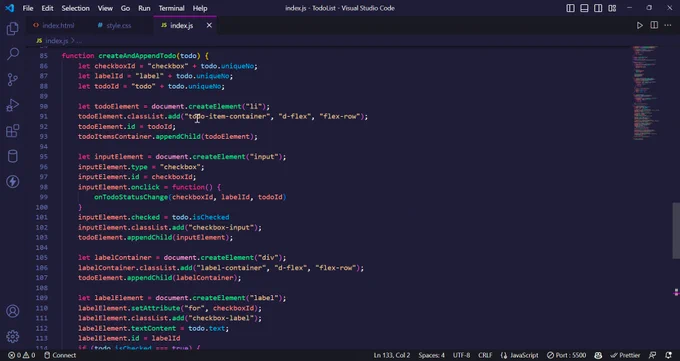This screenshot has height=361, width=680.
Task: Change end of line via CRLF
Action: point(485,355)
